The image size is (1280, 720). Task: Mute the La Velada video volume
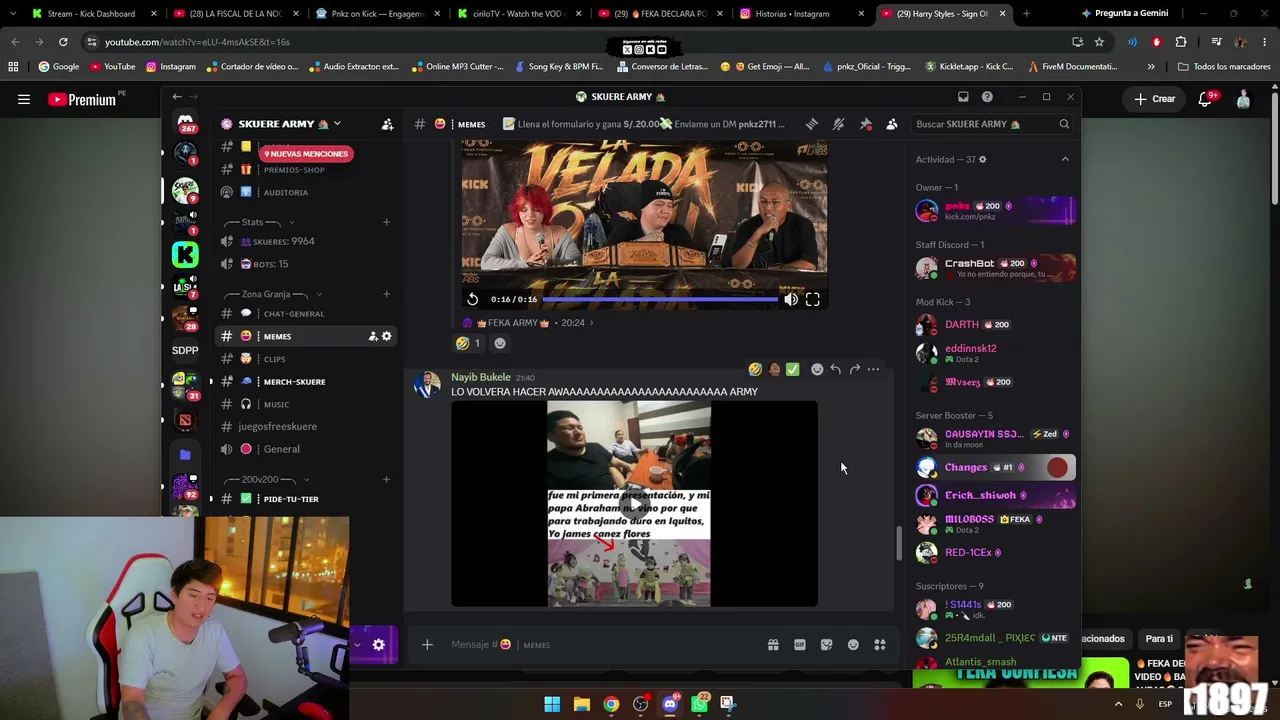click(x=791, y=299)
